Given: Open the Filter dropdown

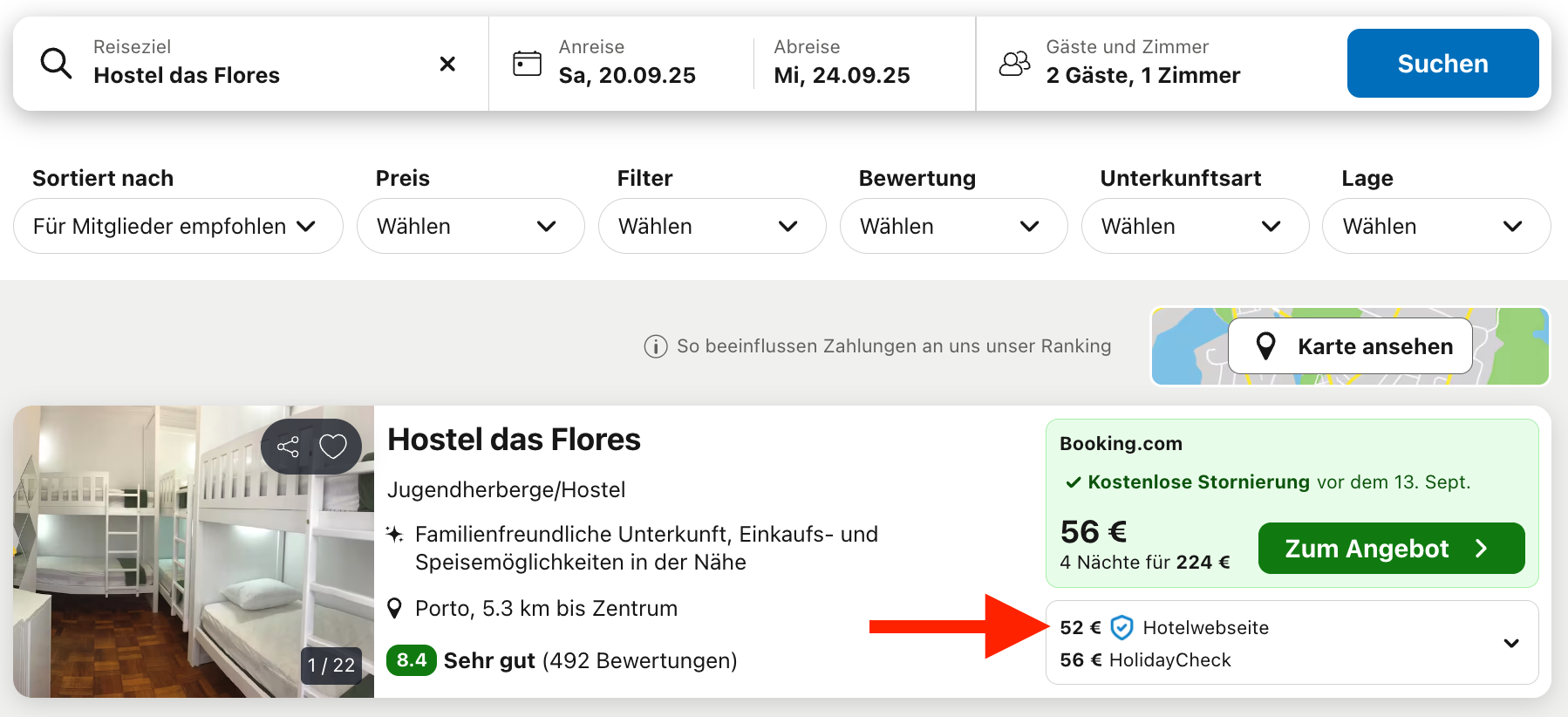Looking at the screenshot, I should [x=712, y=226].
